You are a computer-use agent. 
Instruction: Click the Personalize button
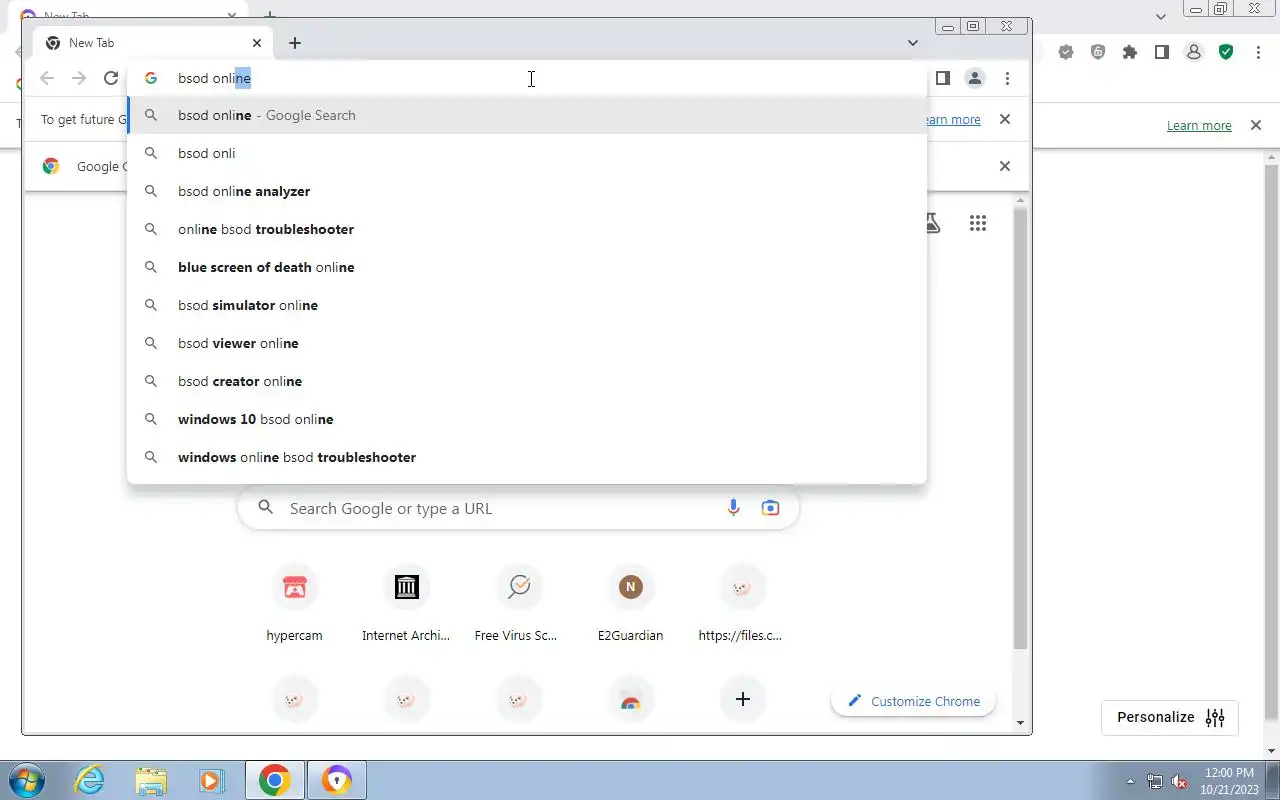1170,717
